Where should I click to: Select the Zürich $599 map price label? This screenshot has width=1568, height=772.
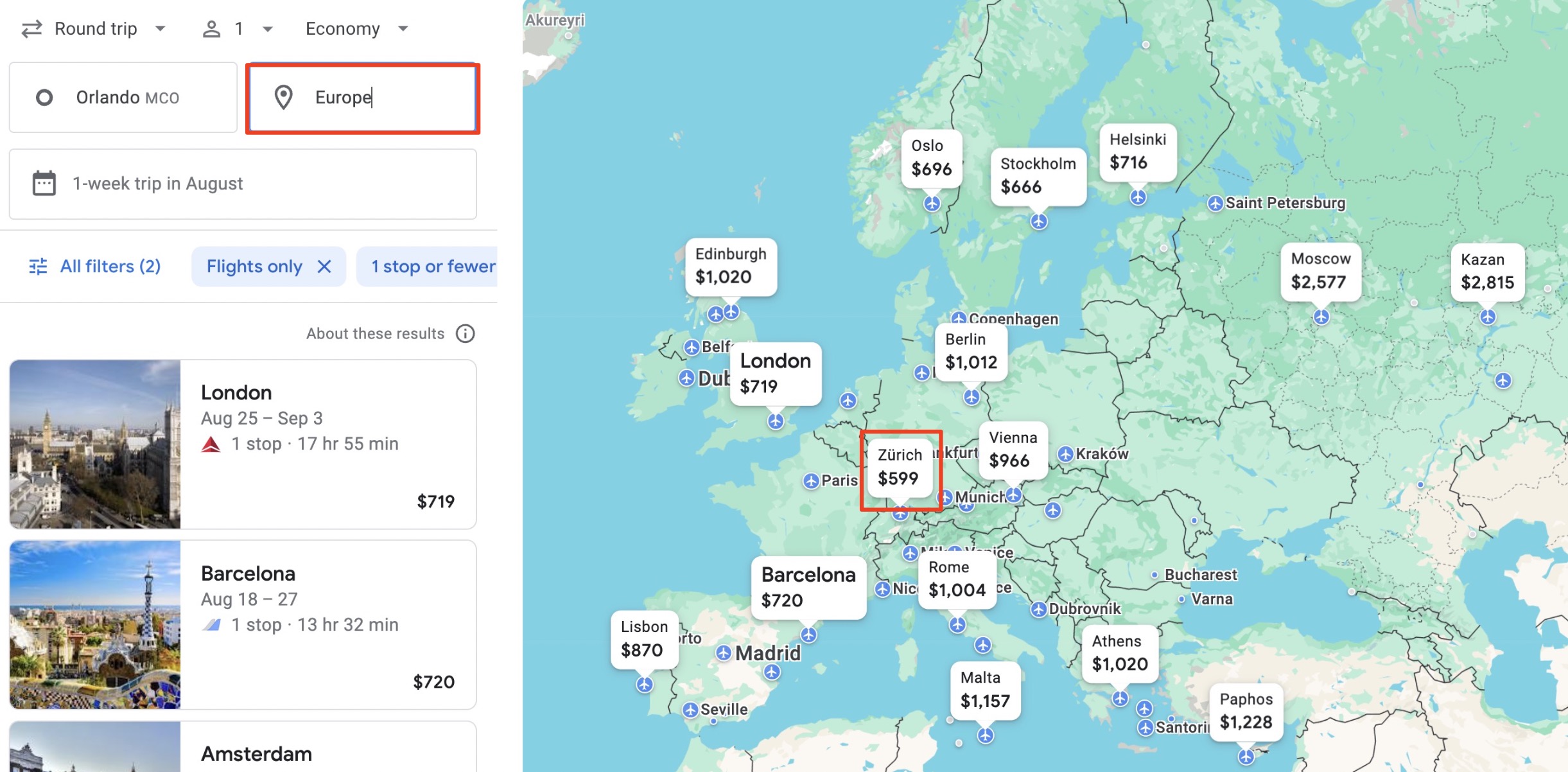tap(899, 467)
